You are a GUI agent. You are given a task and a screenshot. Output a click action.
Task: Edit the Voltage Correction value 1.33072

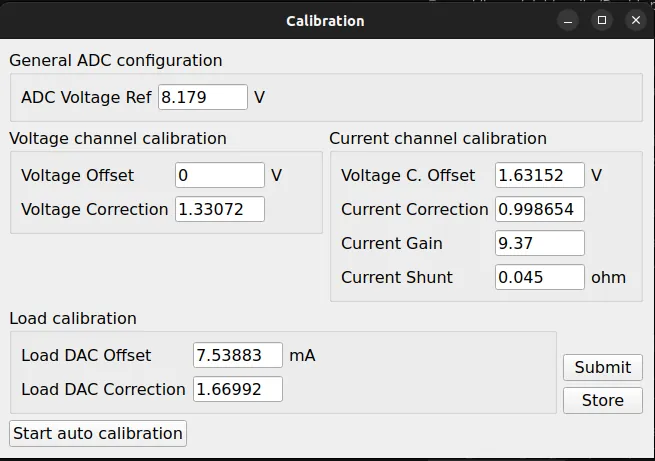pos(220,209)
